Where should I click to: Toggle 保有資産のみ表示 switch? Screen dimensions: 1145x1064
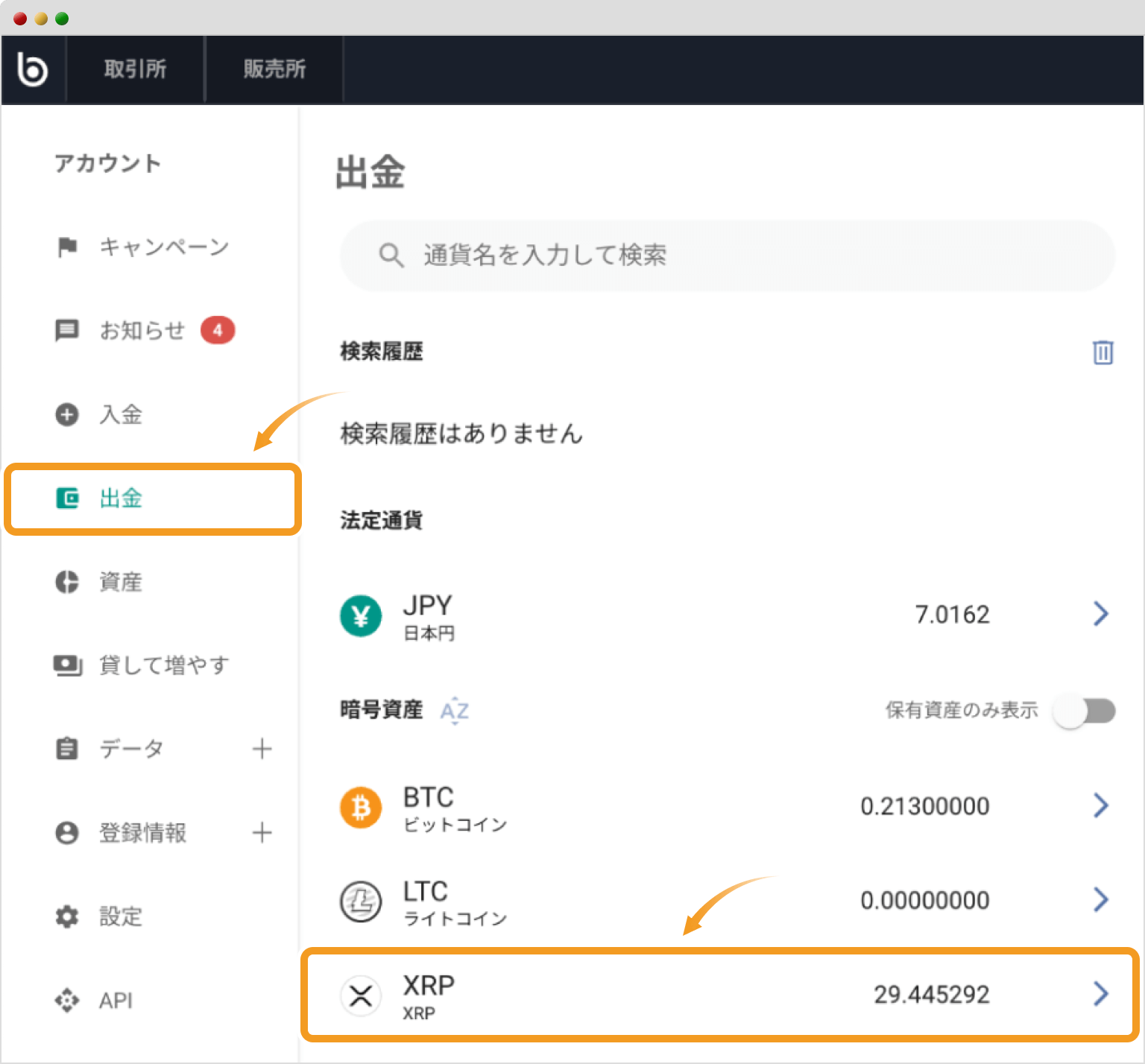point(1085,711)
